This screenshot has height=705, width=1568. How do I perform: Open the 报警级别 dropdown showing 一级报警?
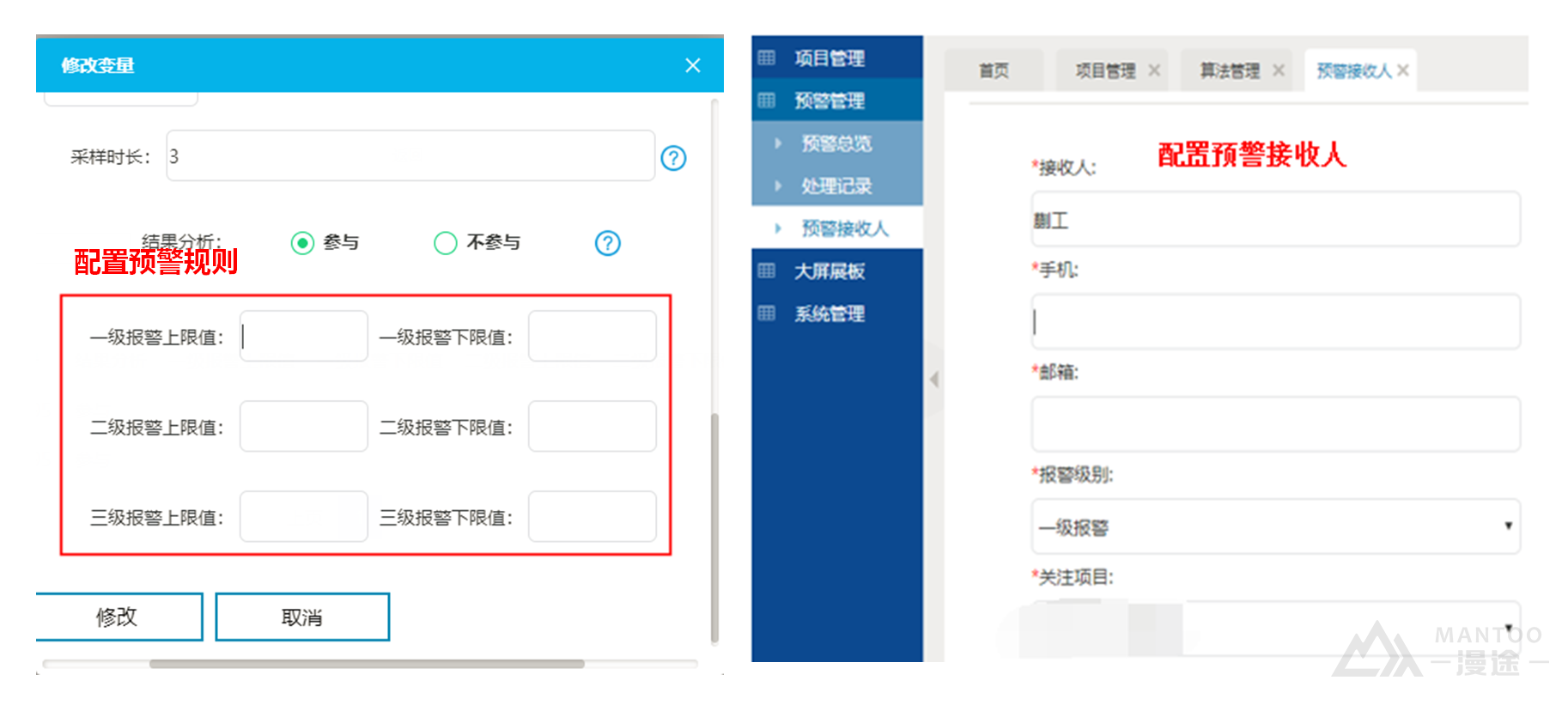point(1275,526)
